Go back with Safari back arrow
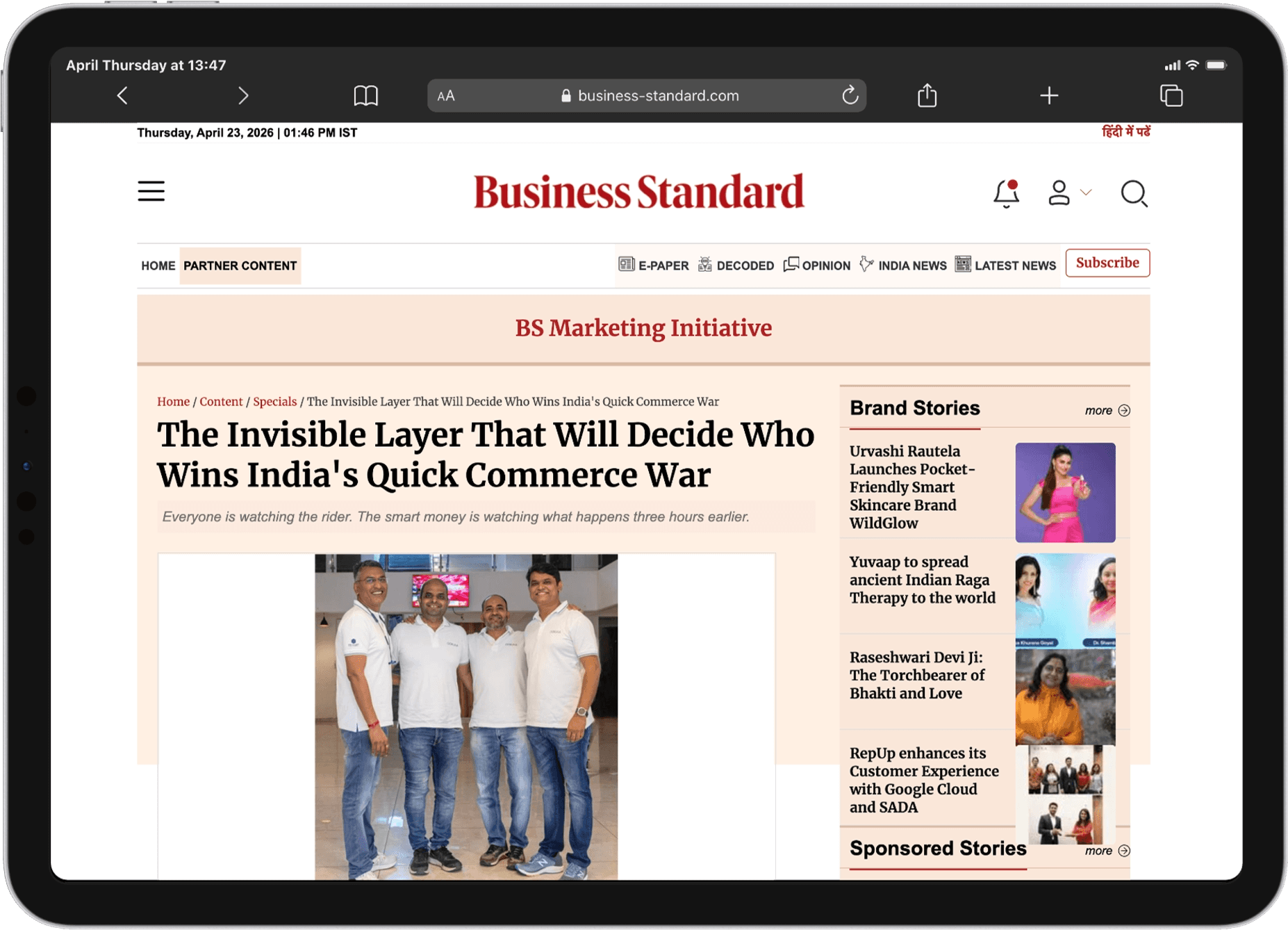 122,96
